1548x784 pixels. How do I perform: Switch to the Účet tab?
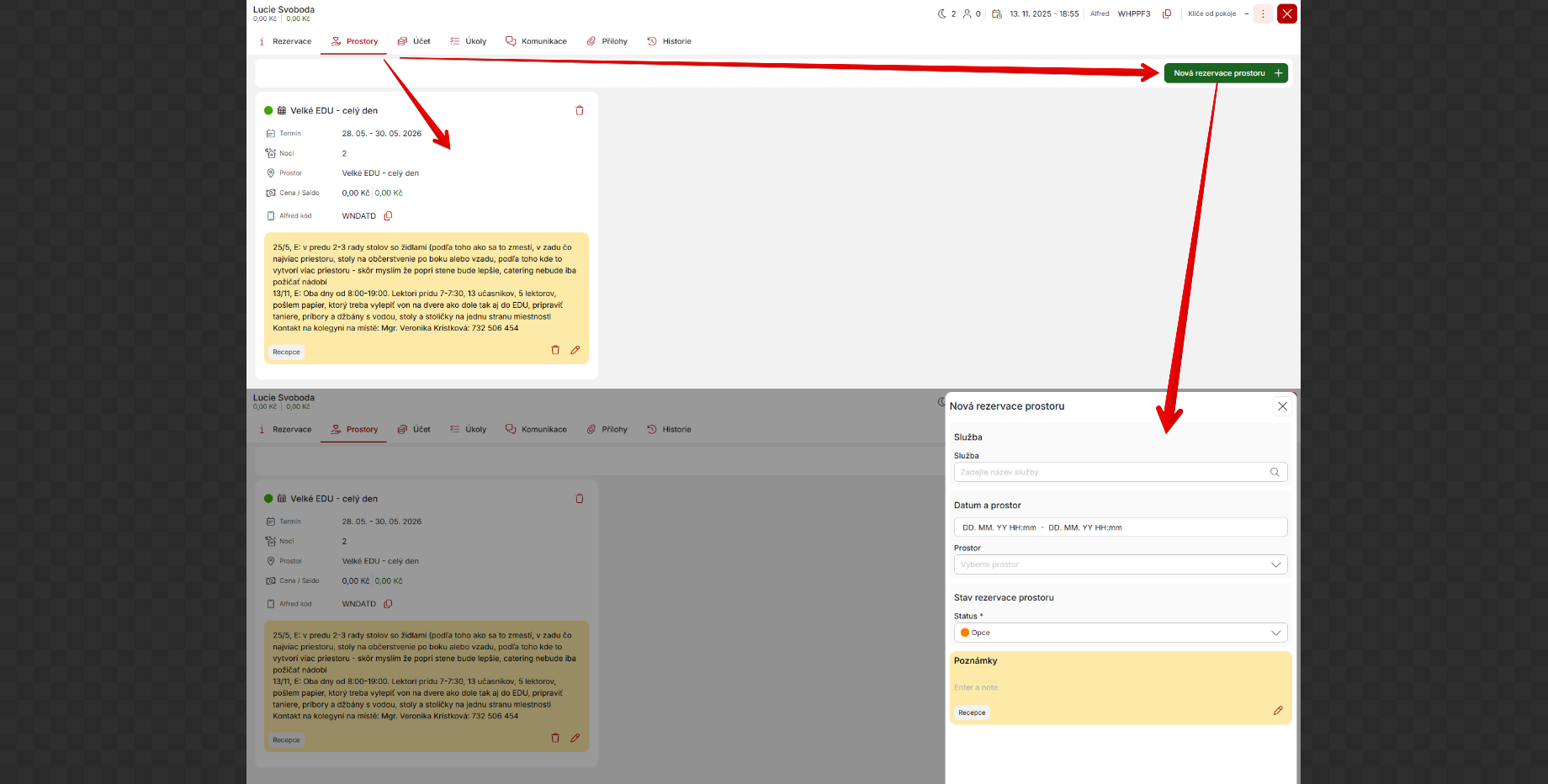(x=414, y=41)
